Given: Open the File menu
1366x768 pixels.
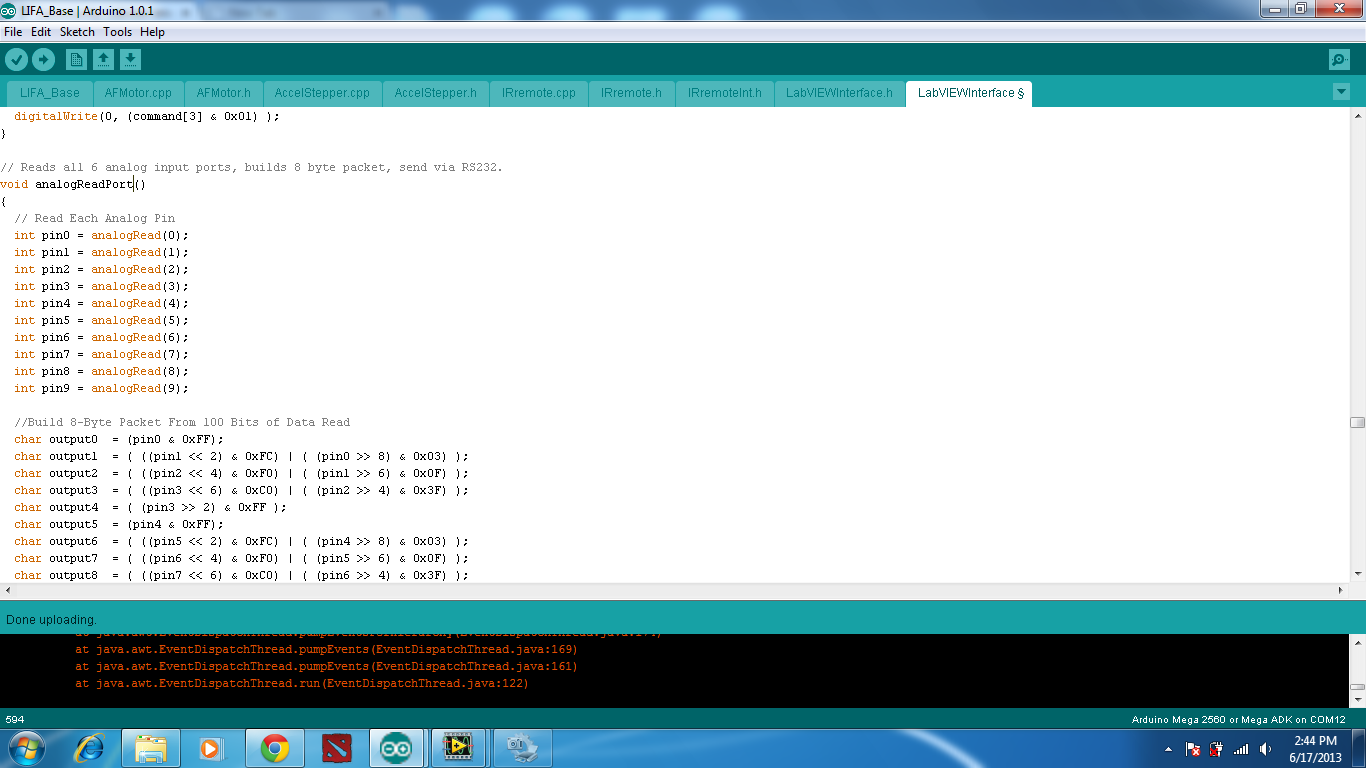Looking at the screenshot, I should [13, 32].
